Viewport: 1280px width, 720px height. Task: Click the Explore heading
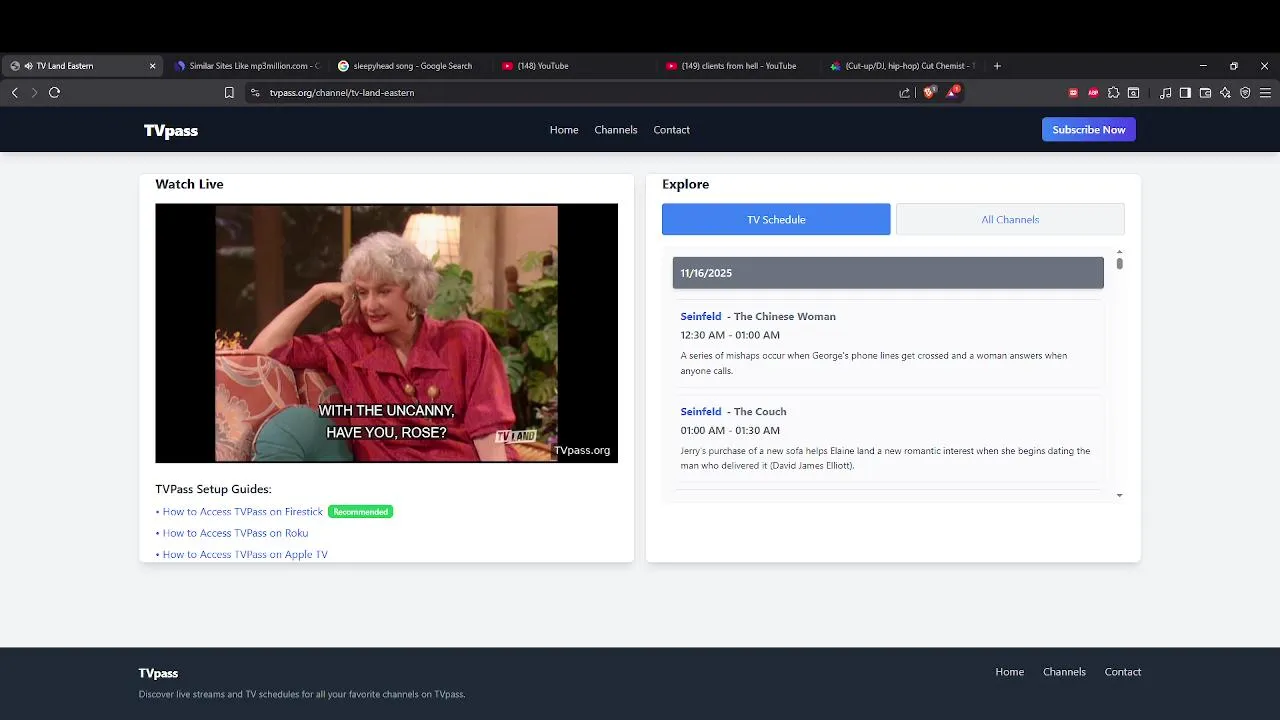[685, 184]
